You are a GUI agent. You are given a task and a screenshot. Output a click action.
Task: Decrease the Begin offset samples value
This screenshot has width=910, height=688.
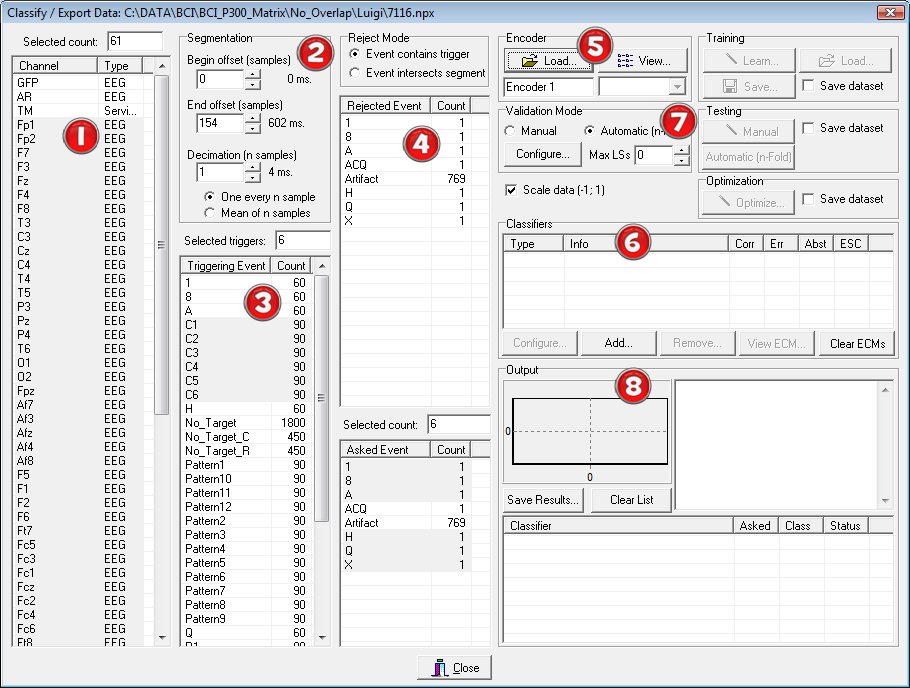click(252, 84)
